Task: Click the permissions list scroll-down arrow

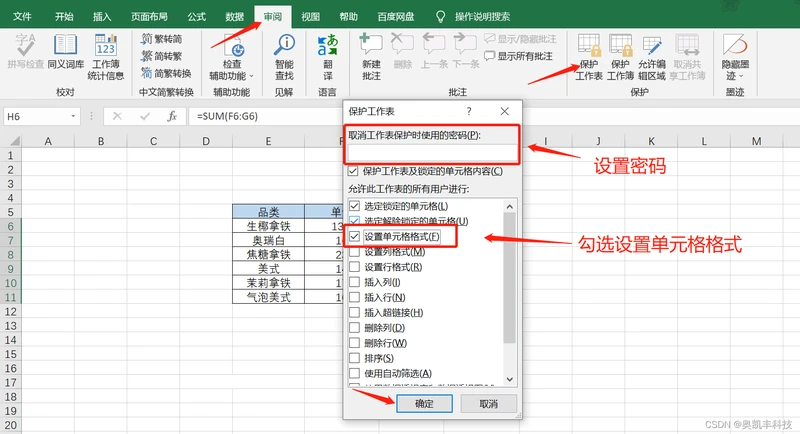Action: 509,379
